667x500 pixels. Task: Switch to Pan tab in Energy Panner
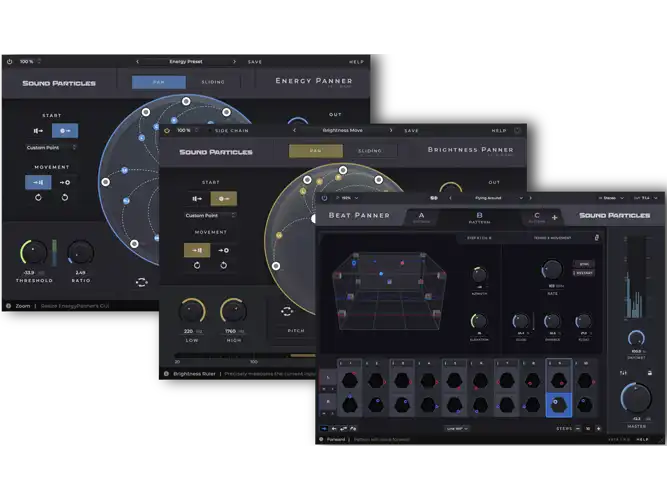coord(159,82)
